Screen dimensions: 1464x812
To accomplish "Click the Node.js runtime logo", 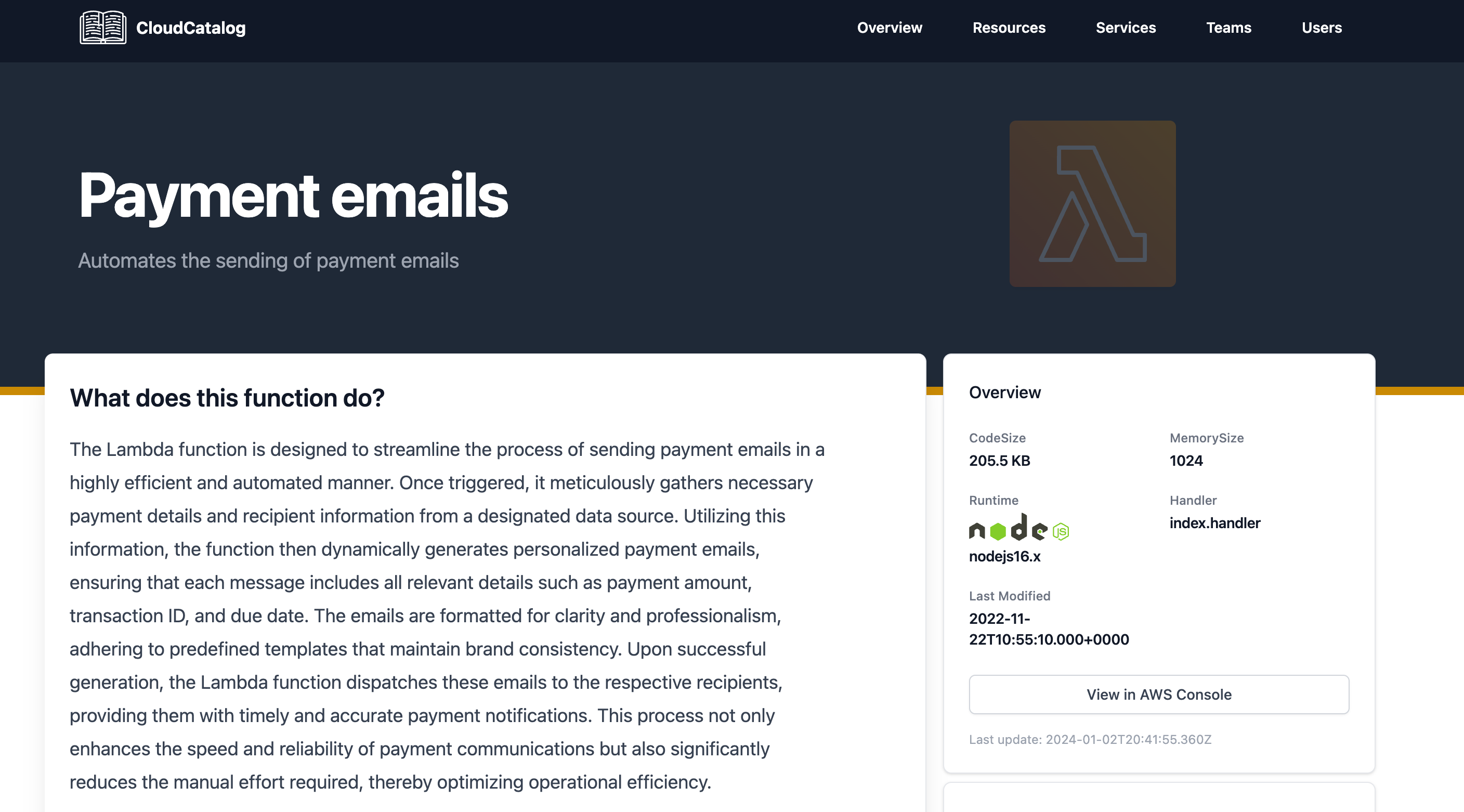I will coord(1019,527).
